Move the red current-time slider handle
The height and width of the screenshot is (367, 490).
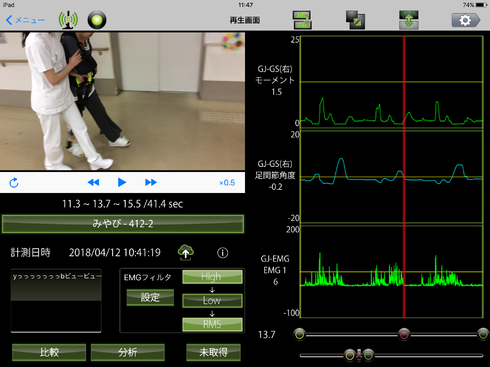(404, 334)
